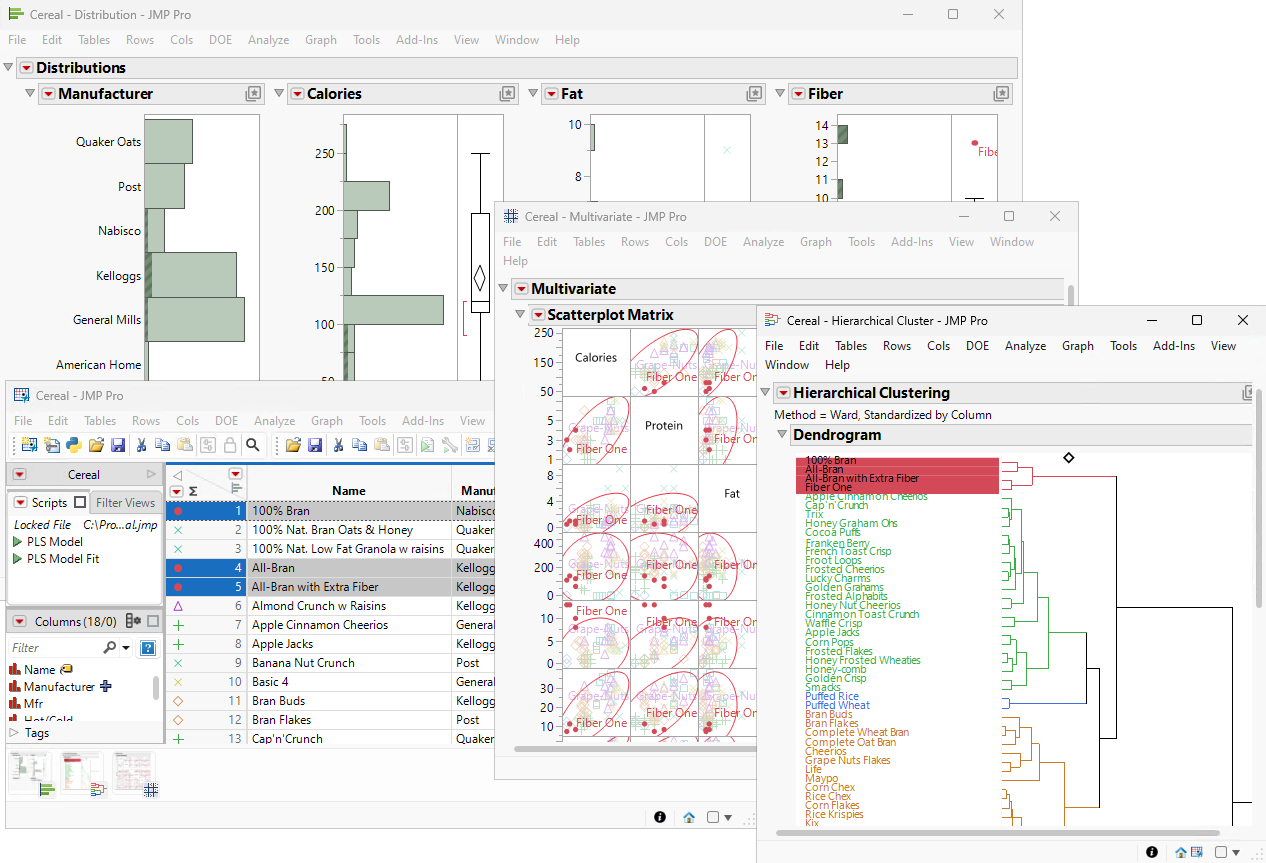Viewport: 1266px width, 863px height.
Task: Open a file using the Open toolbar icon
Action: pos(97,446)
